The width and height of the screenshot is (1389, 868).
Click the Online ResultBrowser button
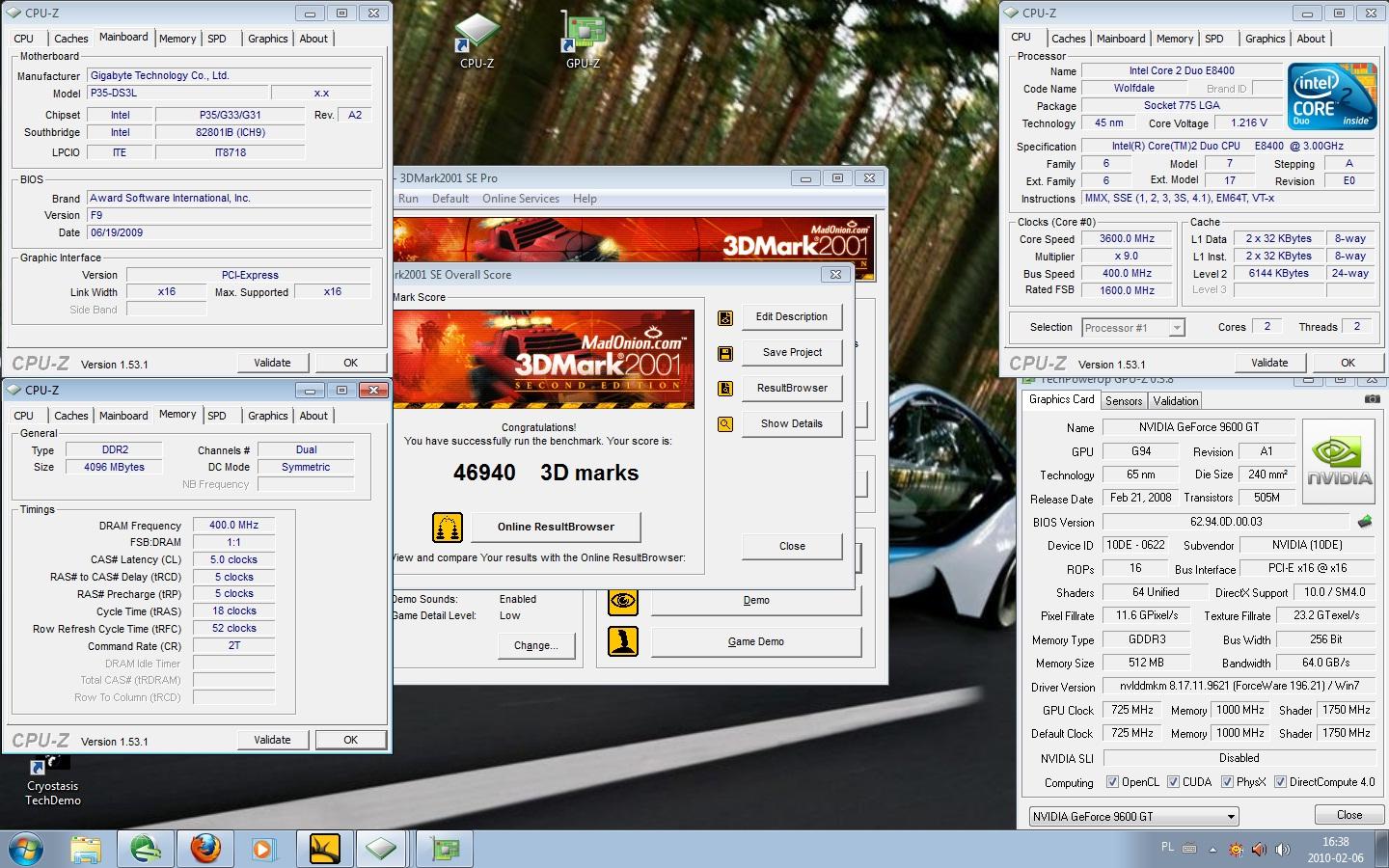[556, 528]
